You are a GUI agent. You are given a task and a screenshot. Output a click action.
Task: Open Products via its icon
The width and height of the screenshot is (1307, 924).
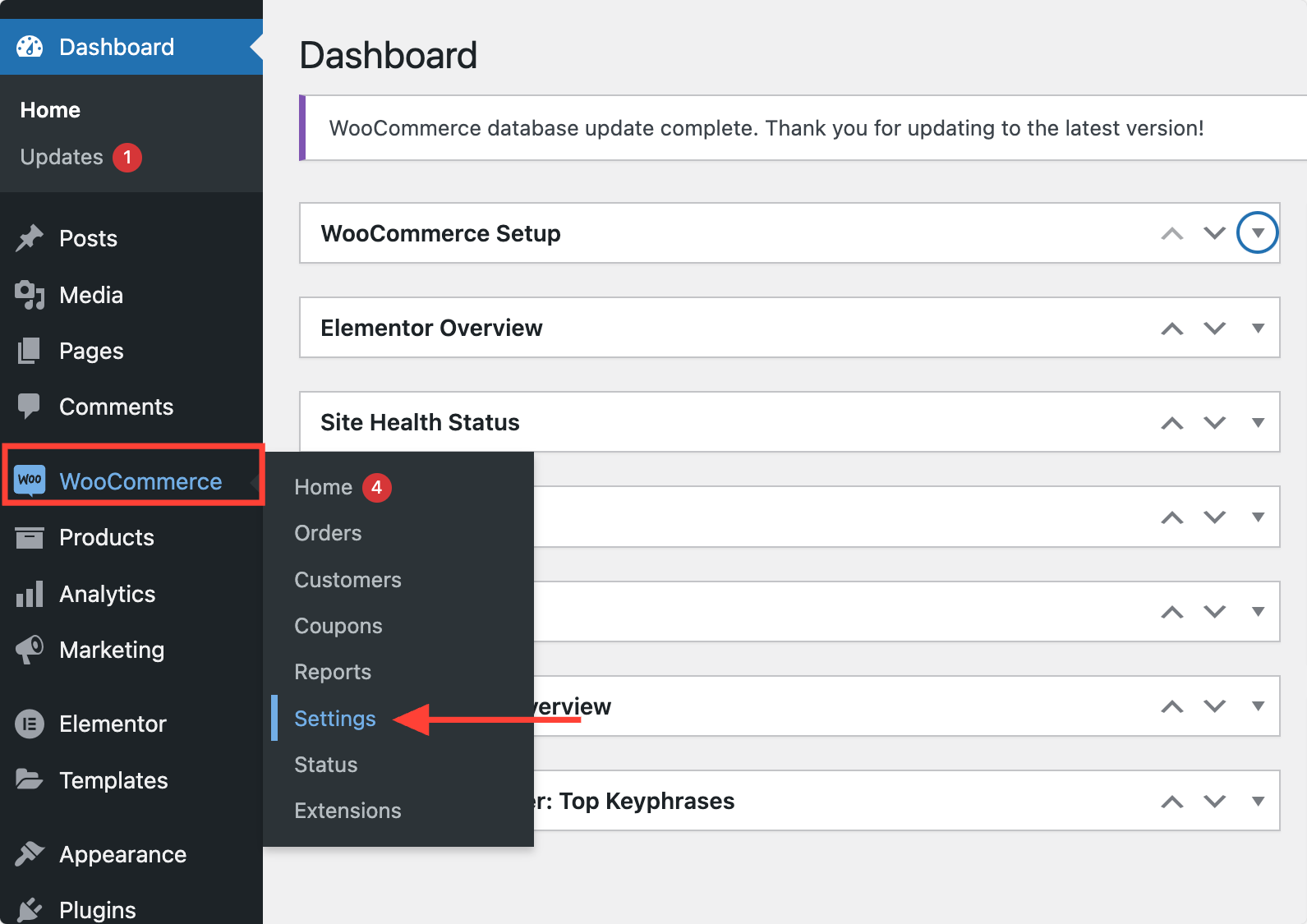click(x=30, y=537)
